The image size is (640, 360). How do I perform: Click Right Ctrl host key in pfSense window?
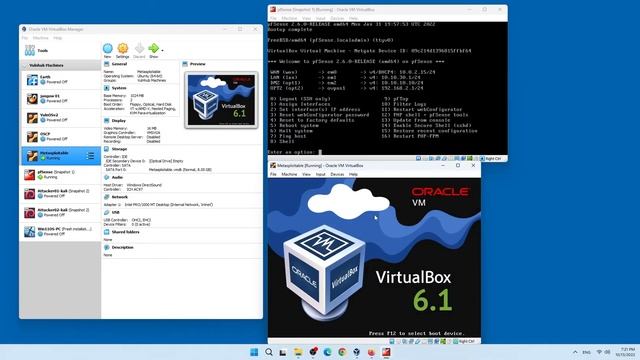point(493,158)
